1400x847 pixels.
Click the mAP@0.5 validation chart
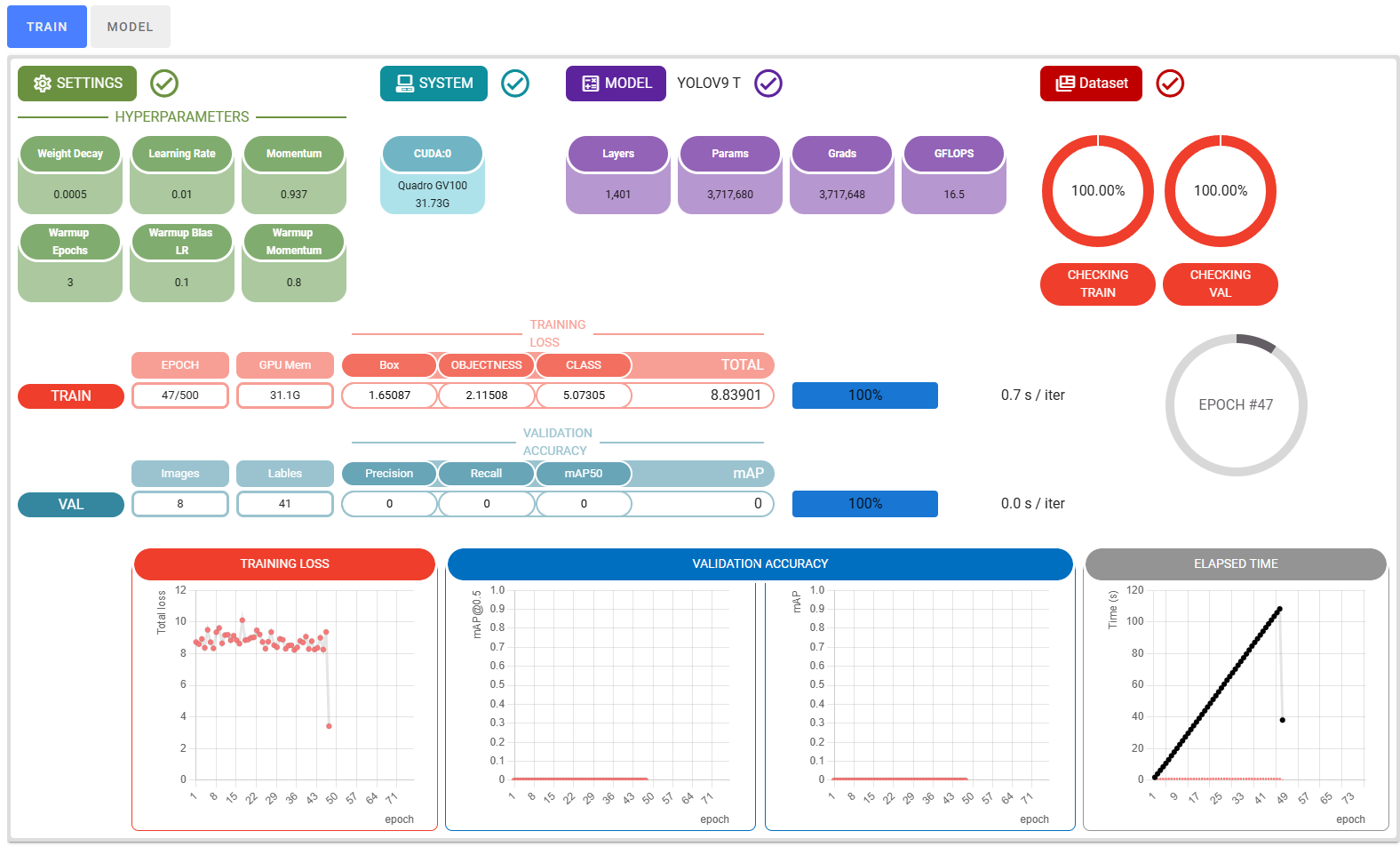click(x=601, y=707)
